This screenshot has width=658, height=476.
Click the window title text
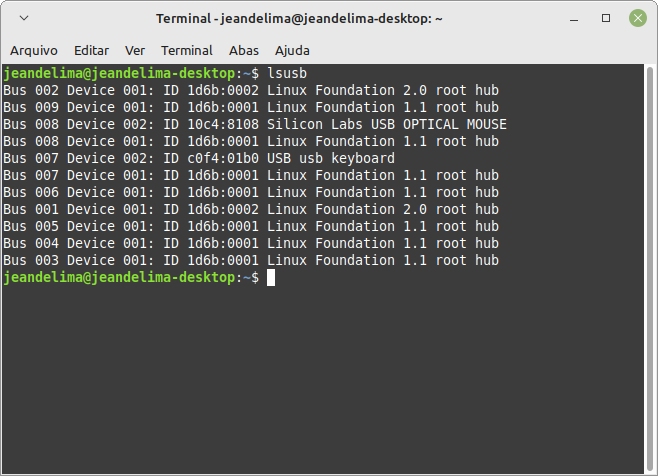point(299,19)
